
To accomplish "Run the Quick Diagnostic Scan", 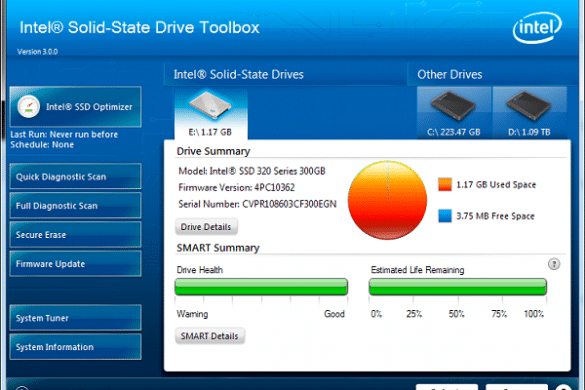I will (x=75, y=176).
